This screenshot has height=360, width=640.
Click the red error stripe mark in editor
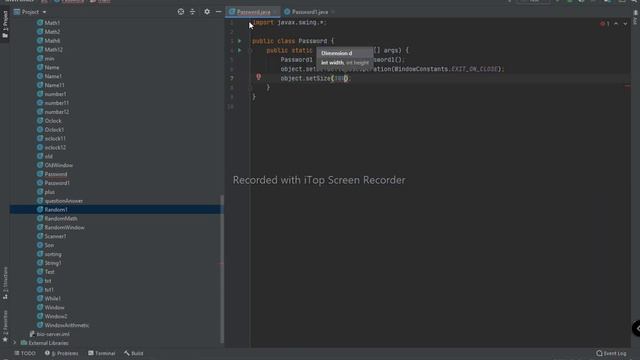627,86
